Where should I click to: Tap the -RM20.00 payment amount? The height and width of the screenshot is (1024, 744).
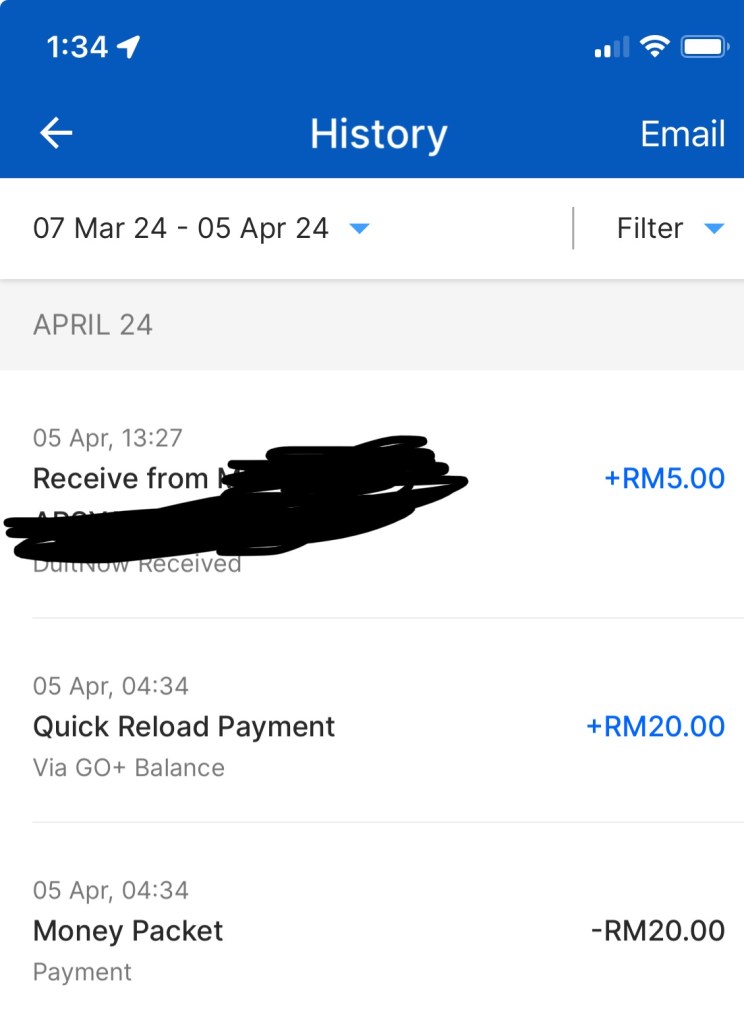click(657, 931)
